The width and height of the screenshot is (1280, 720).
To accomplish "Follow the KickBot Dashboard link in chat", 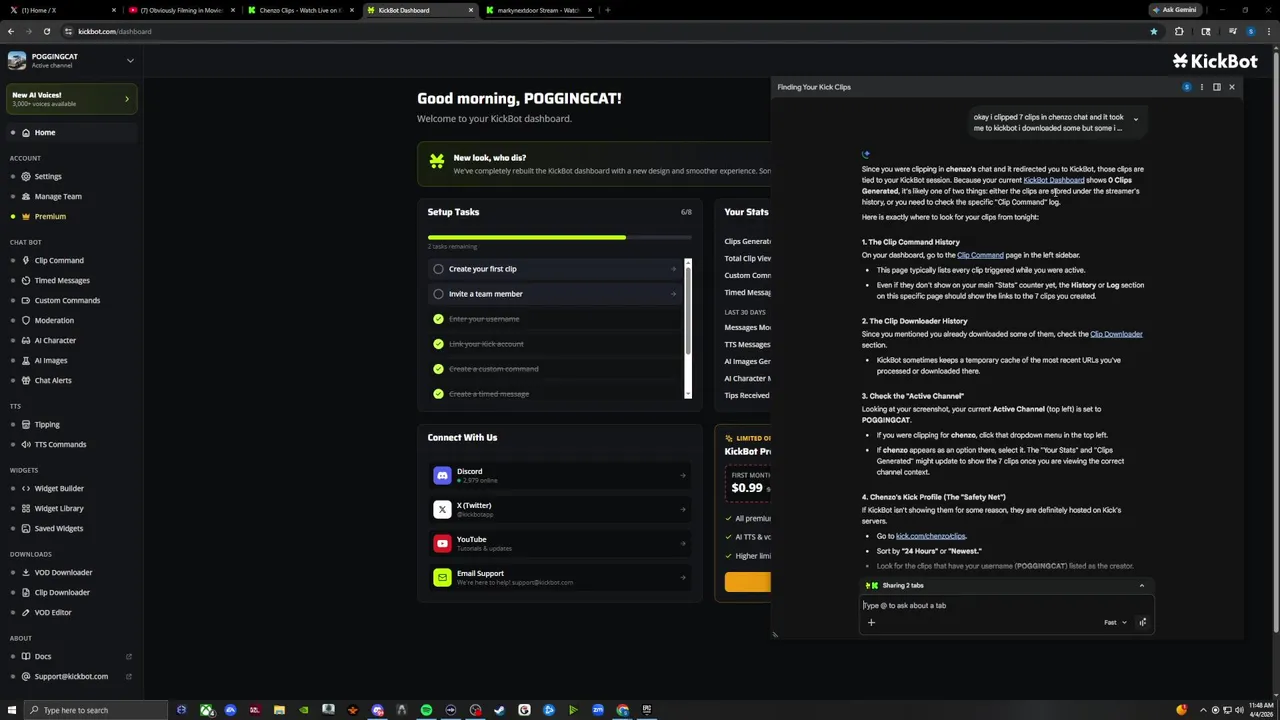I will 1053,180.
